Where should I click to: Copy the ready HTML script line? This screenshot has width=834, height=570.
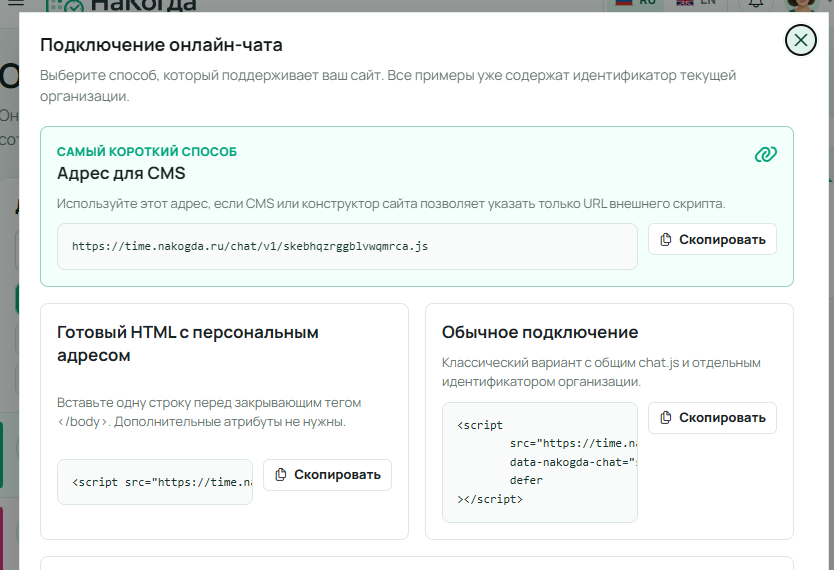pos(327,474)
